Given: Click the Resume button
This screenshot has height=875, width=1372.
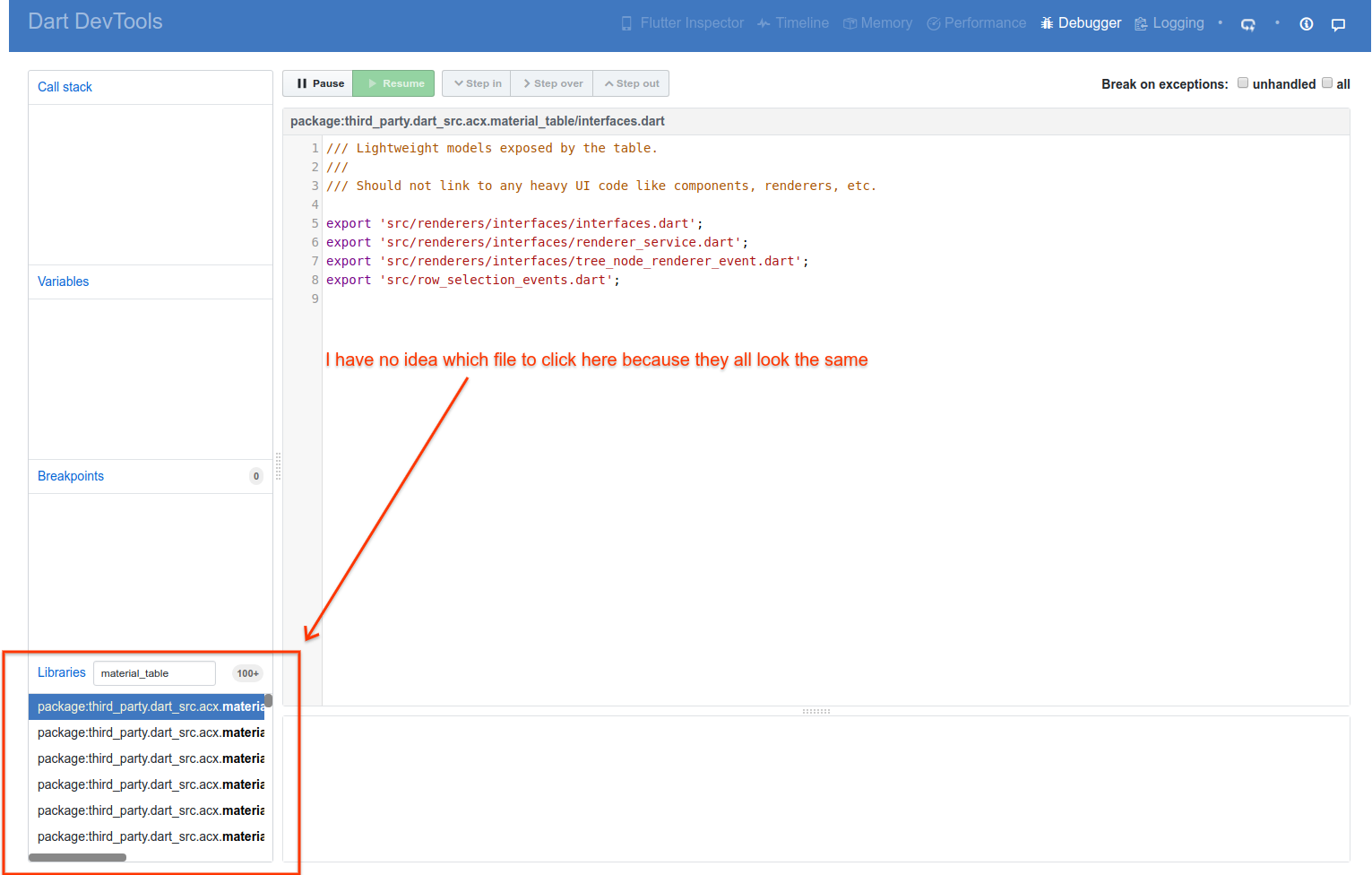Looking at the screenshot, I should click(394, 83).
